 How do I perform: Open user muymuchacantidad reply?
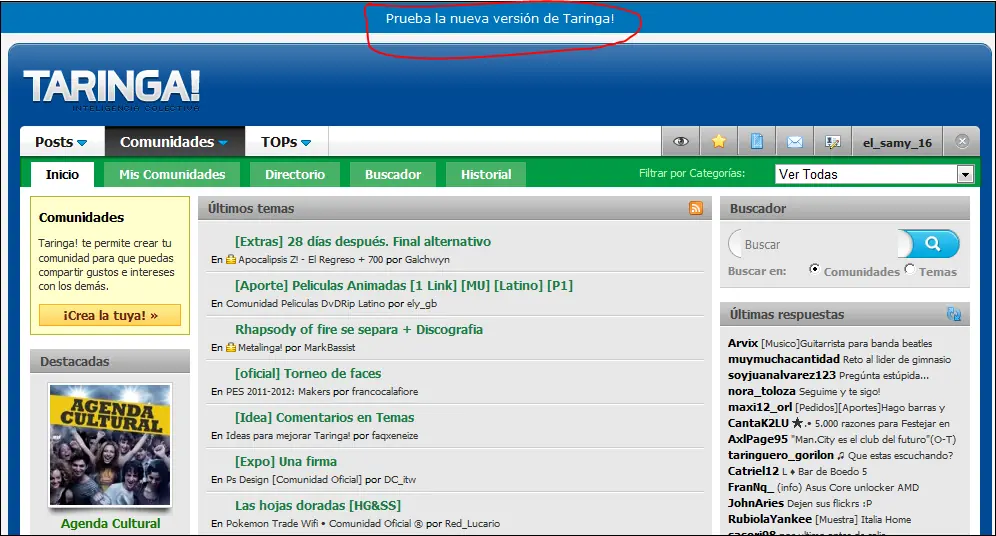tap(839, 359)
